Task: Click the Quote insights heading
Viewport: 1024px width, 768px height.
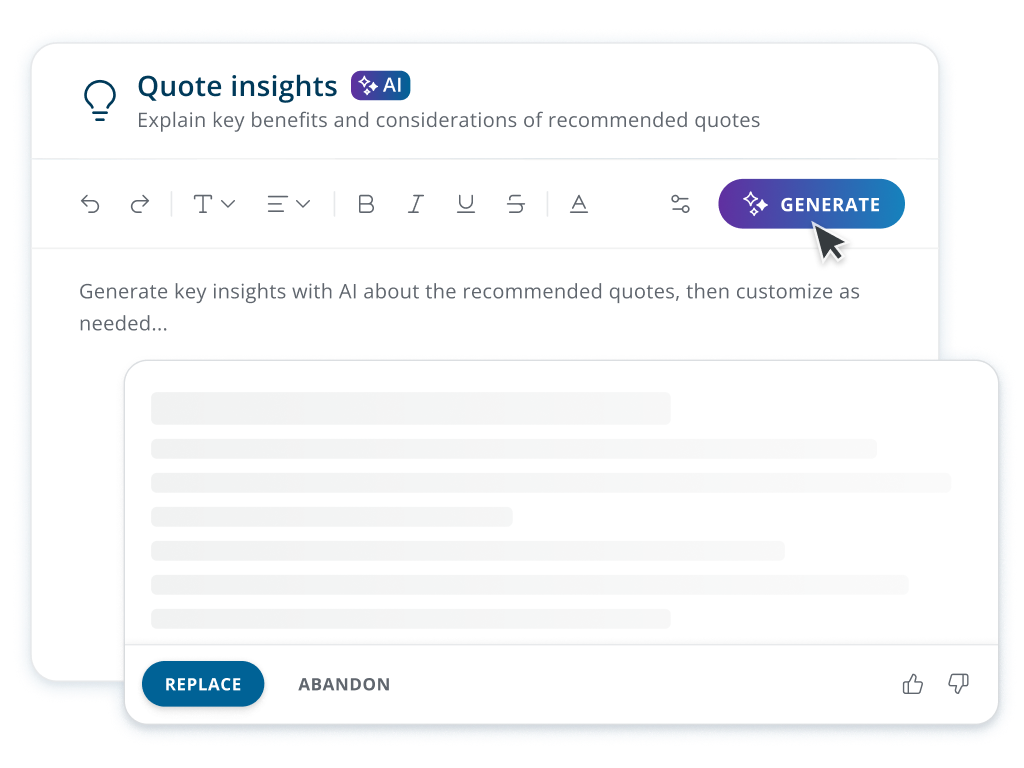Action: (x=237, y=87)
